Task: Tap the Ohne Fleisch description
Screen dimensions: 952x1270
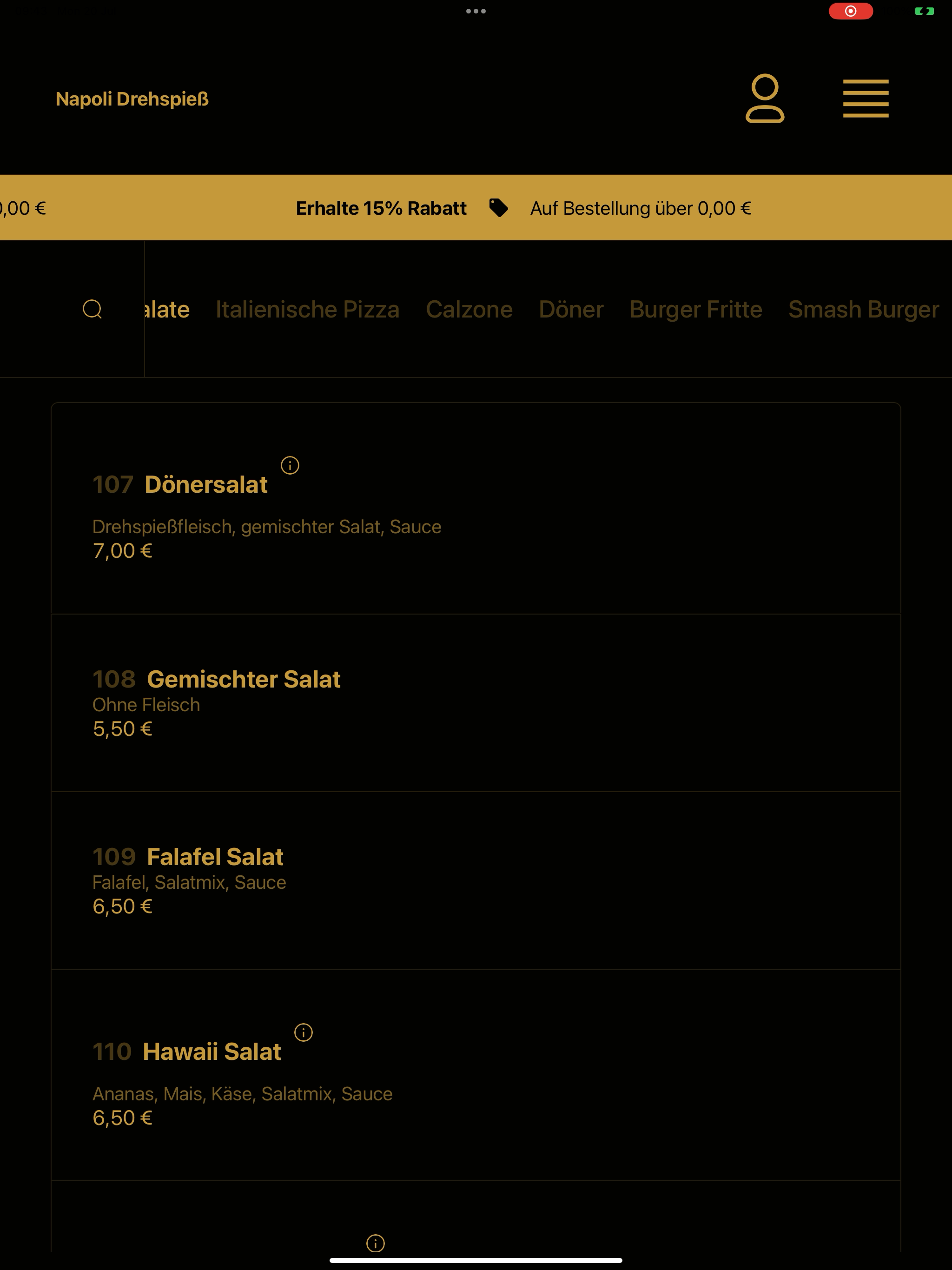Action: (146, 704)
